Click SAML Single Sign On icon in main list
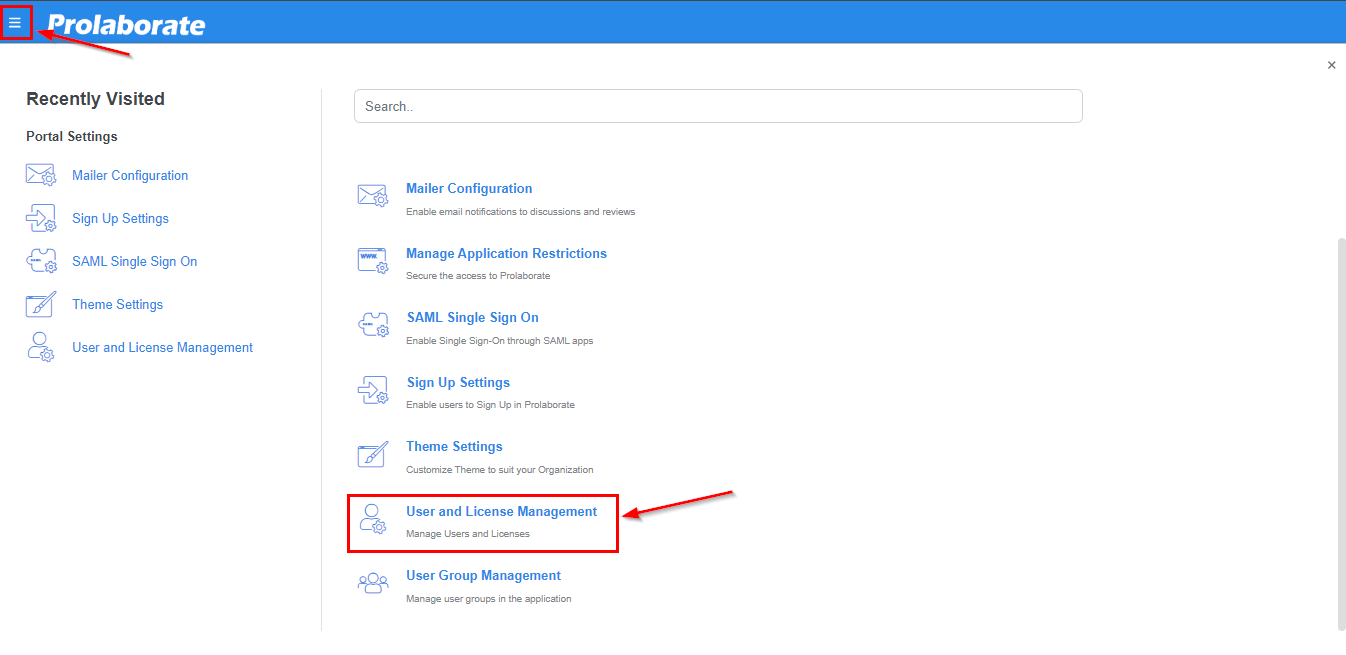Image resolution: width=1346 pixels, height=655 pixels. [x=372, y=325]
